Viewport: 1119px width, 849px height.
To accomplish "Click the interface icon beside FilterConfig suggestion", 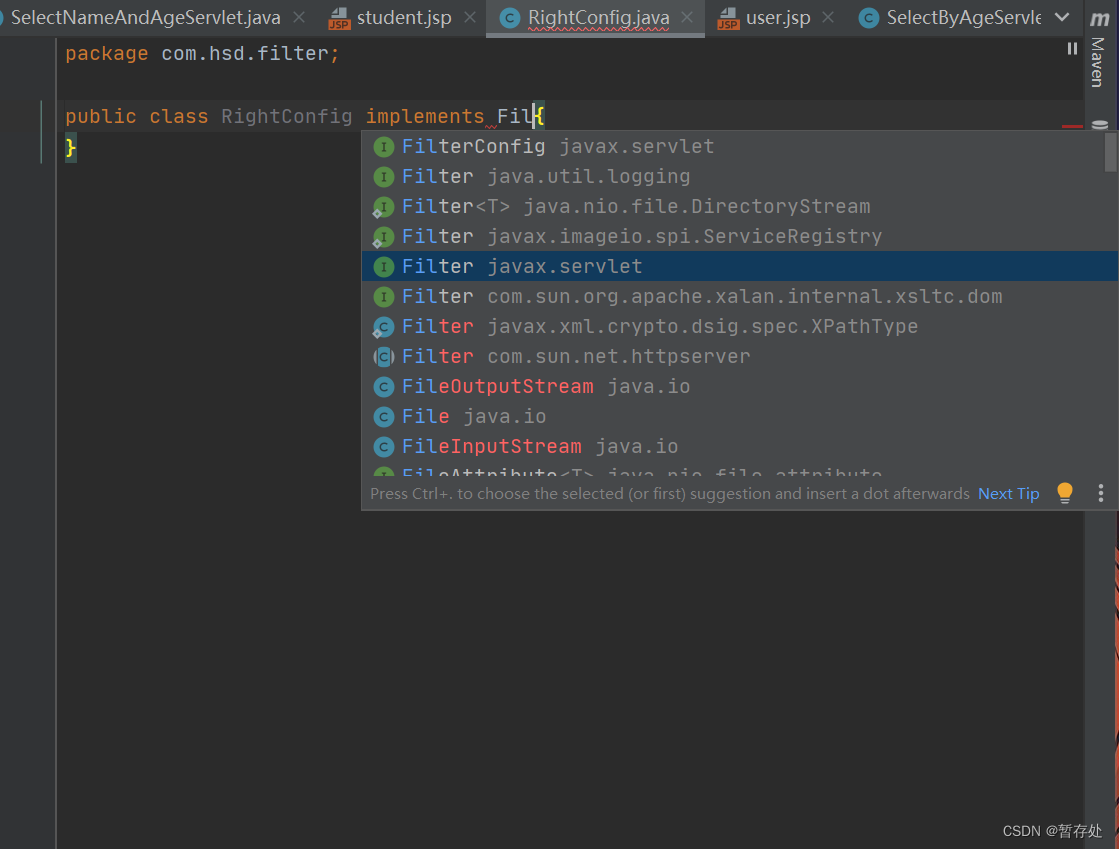I will tap(383, 147).
